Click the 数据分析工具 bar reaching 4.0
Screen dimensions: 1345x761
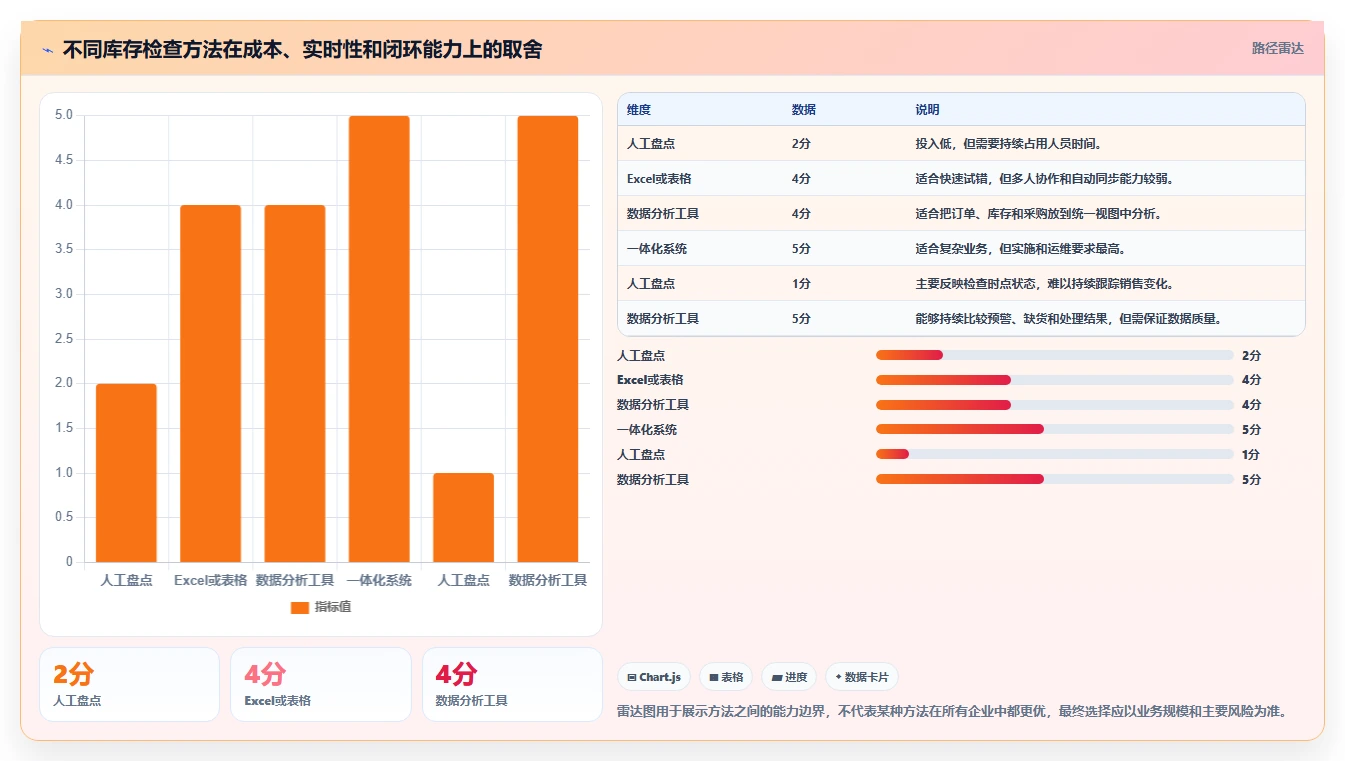[x=295, y=383]
